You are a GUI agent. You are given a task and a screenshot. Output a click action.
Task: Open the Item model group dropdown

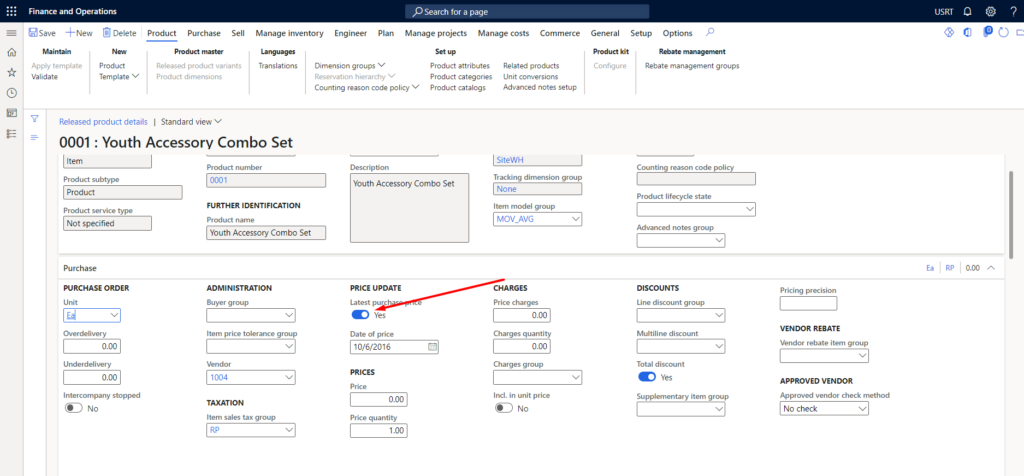576,220
